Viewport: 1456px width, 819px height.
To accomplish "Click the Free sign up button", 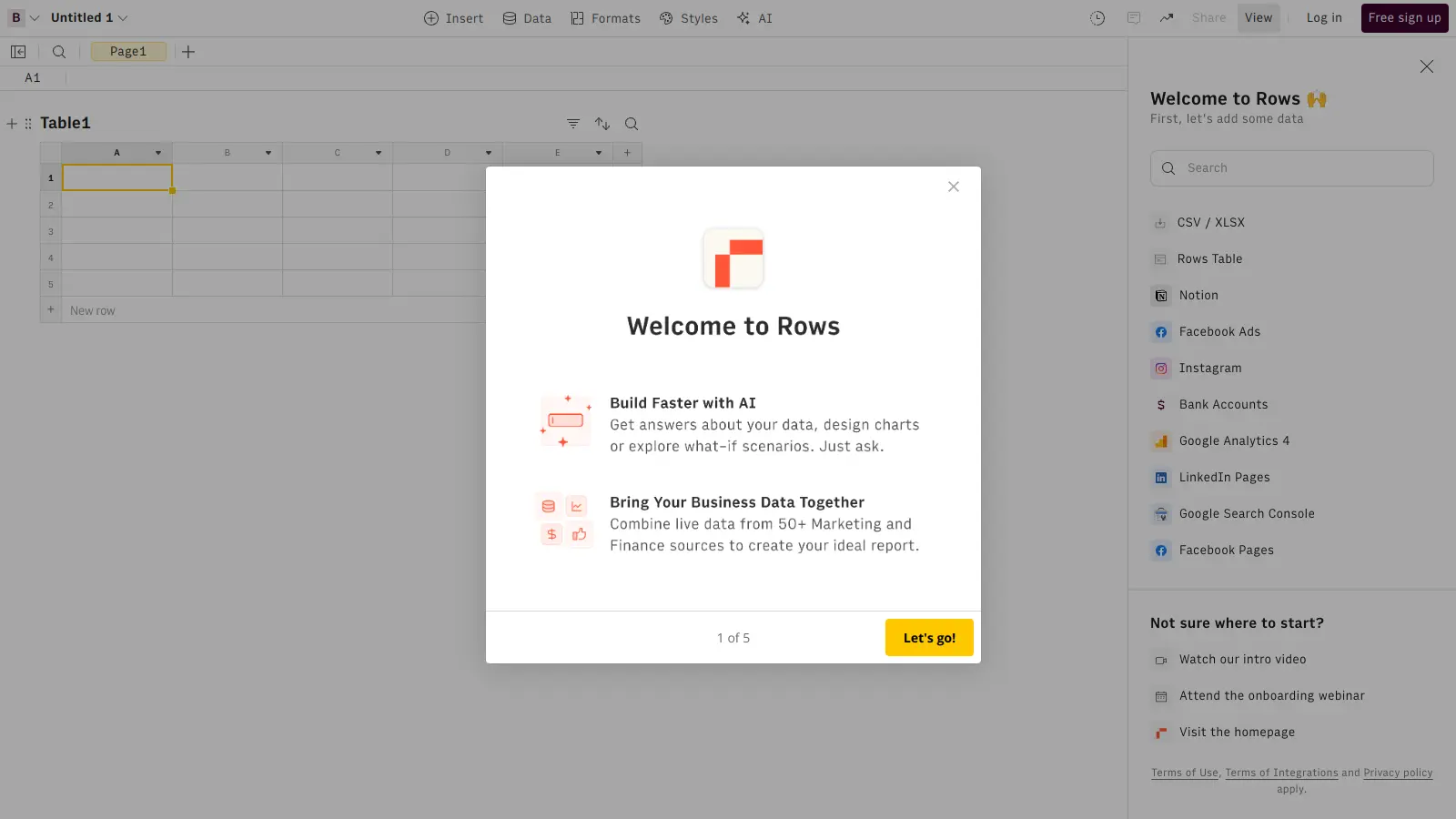I will (1404, 18).
